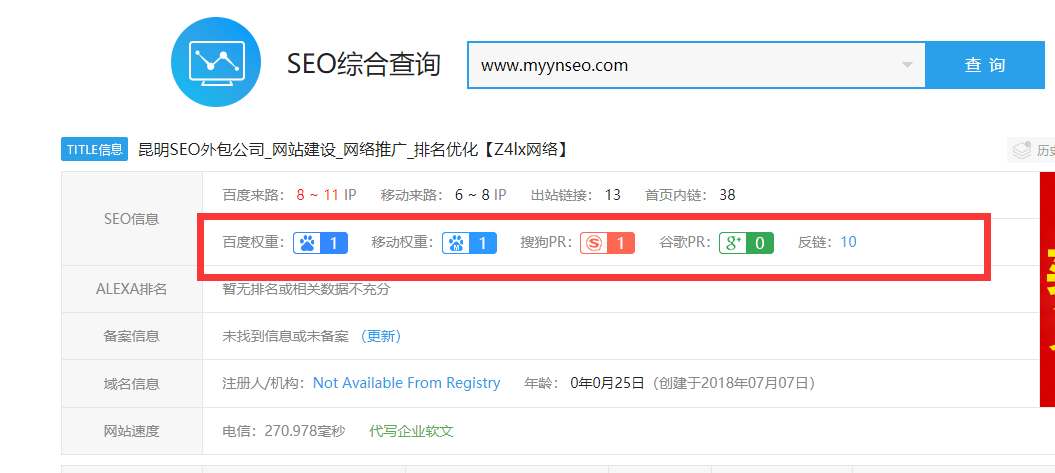This screenshot has height=473, width=1055.
Task: Click the 备案信息 row header
Action: point(132,336)
